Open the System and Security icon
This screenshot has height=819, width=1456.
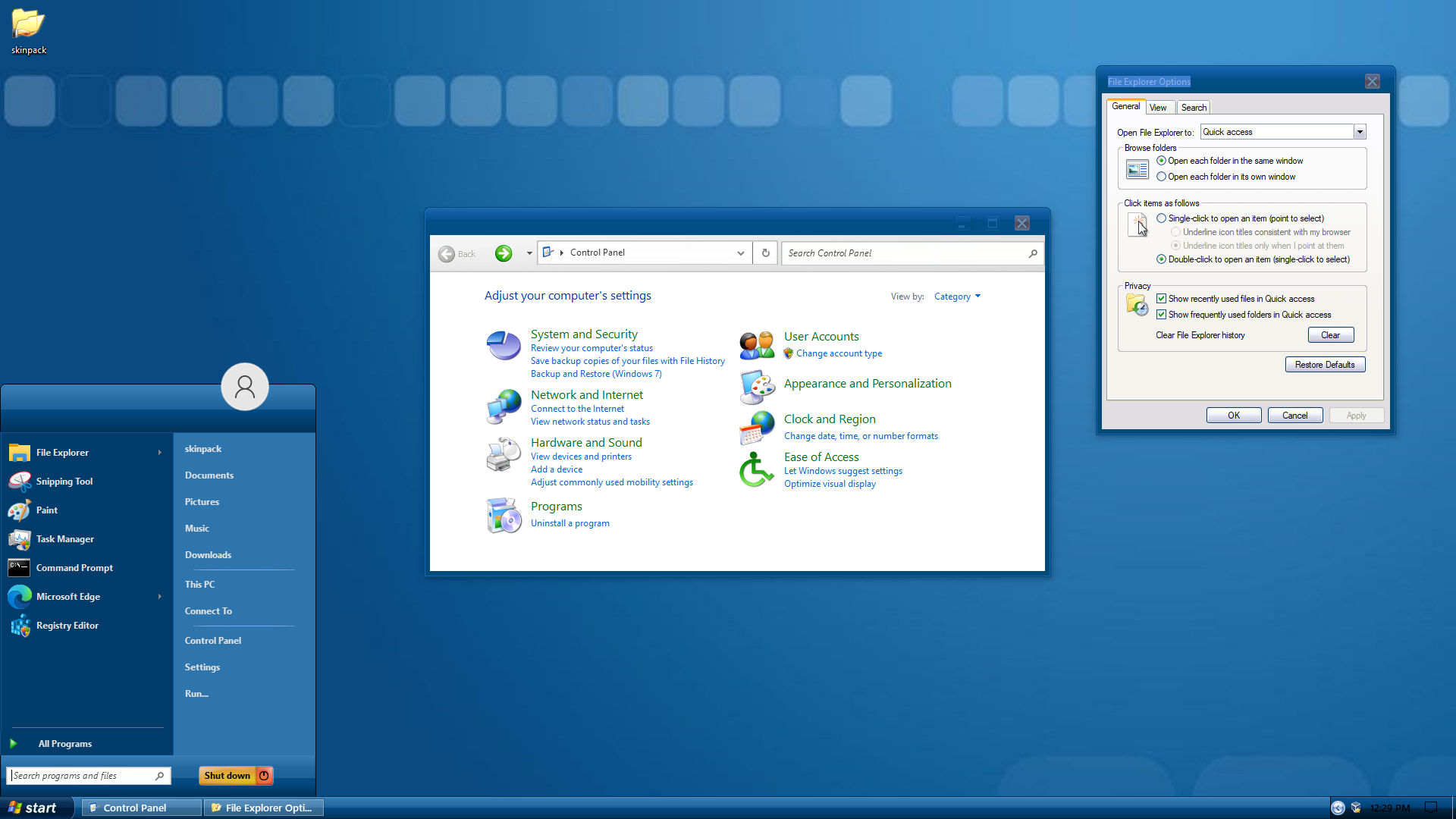[503, 346]
